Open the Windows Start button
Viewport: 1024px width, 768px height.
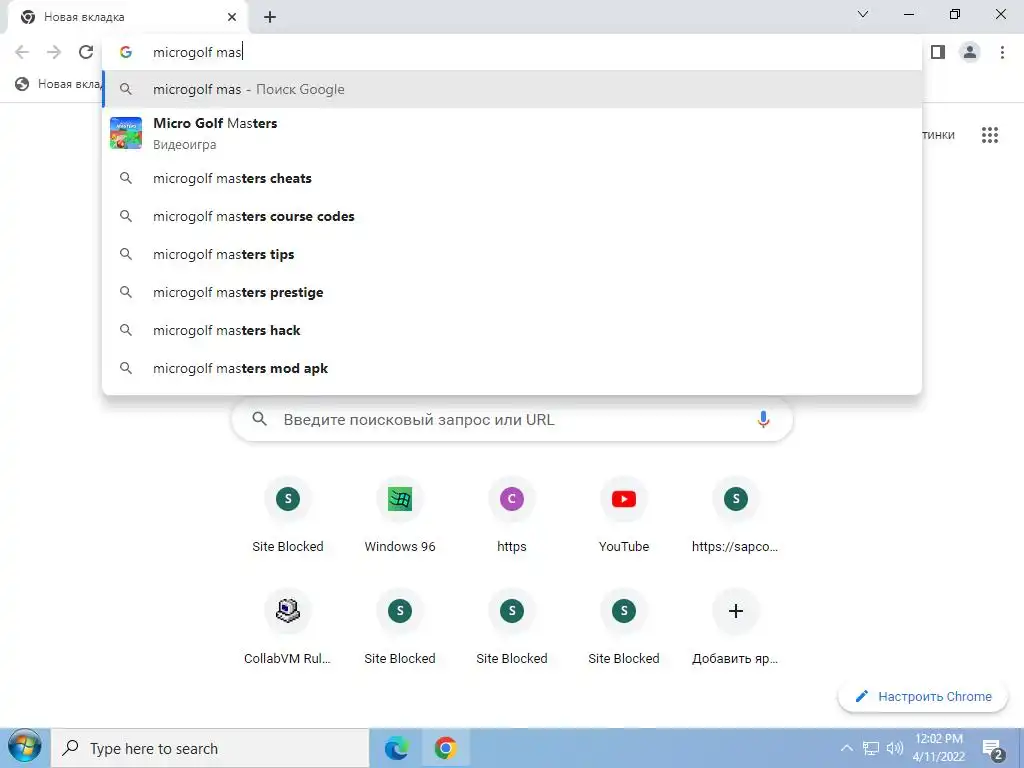[25, 748]
